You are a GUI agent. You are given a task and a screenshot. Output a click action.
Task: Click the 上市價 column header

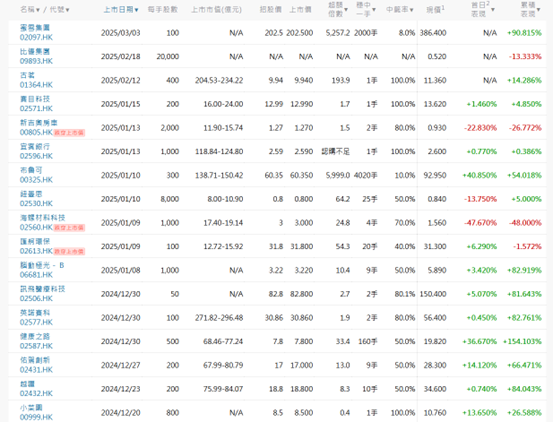coord(300,10)
